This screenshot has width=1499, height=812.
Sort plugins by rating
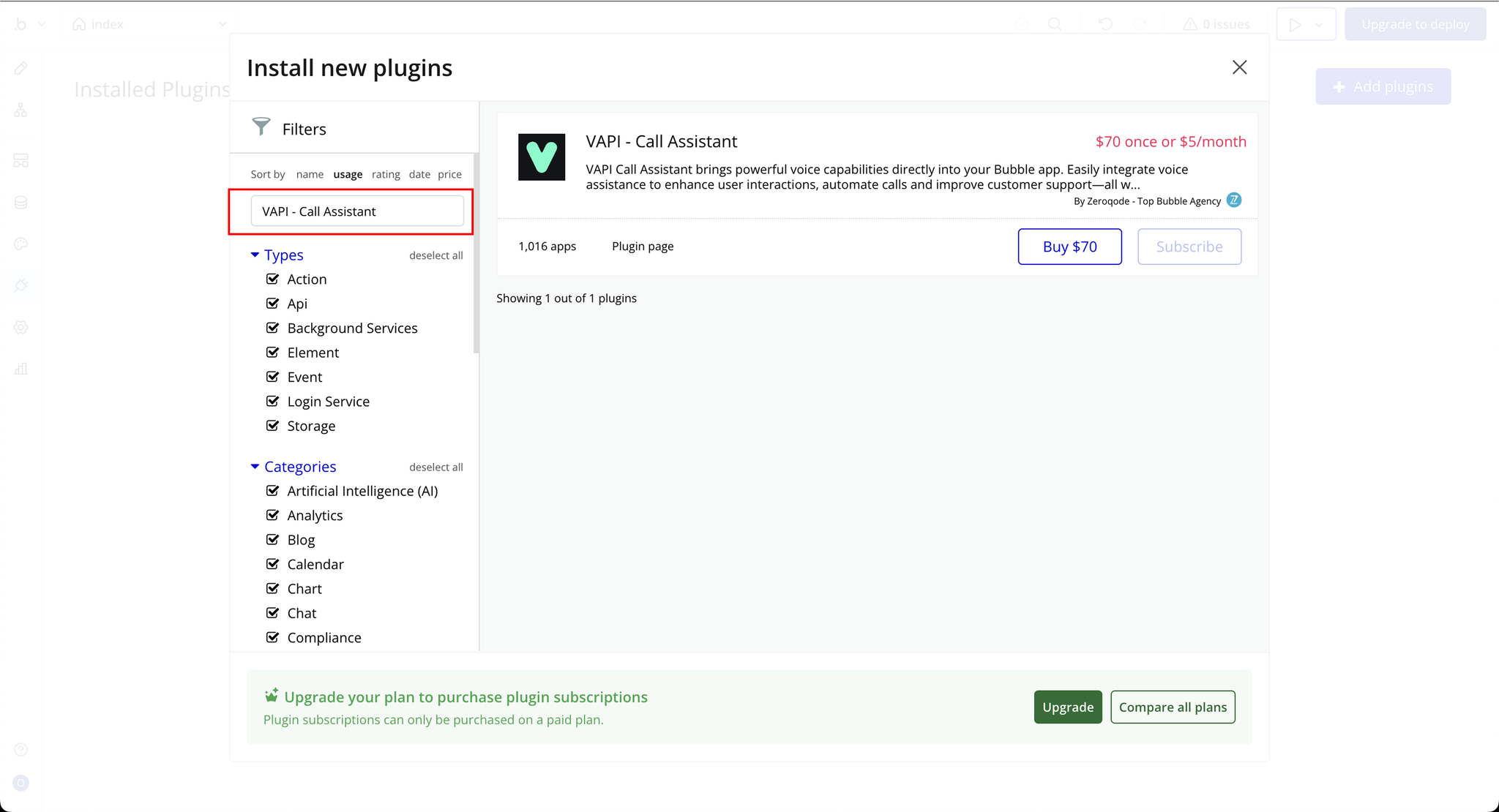[386, 174]
